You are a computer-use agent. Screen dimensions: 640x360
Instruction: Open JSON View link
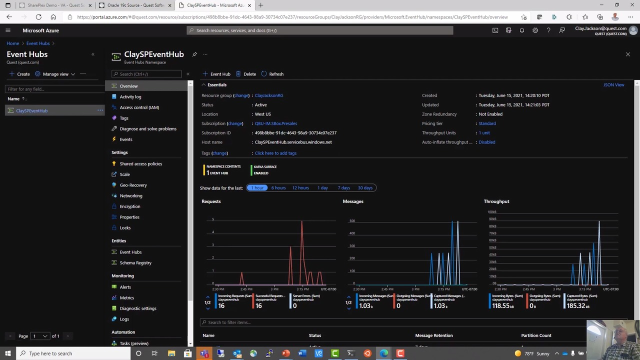click(x=614, y=85)
